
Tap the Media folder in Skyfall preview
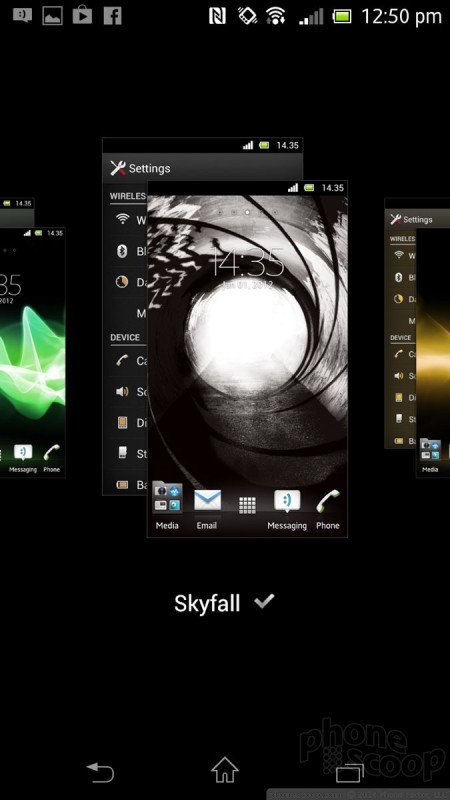pos(167,506)
